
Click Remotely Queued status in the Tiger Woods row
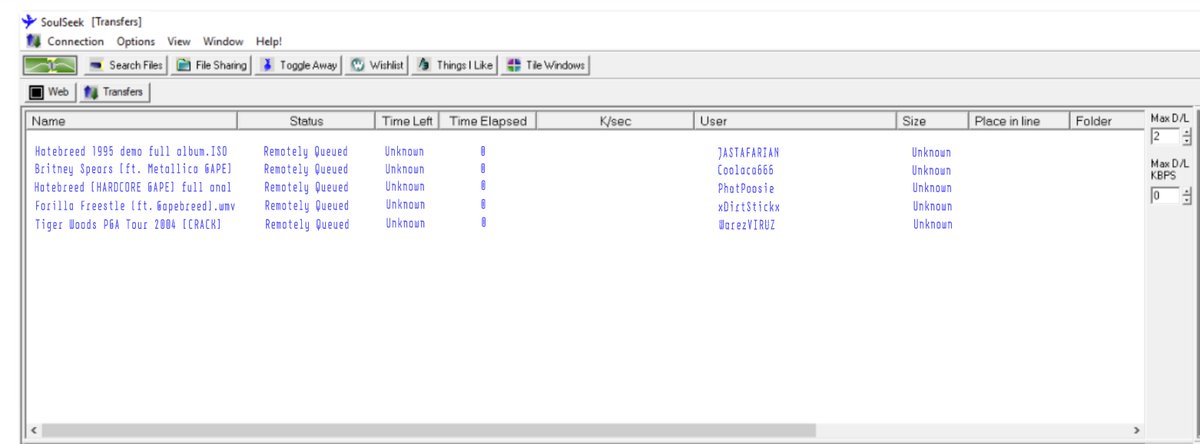pyautogui.click(x=307, y=225)
